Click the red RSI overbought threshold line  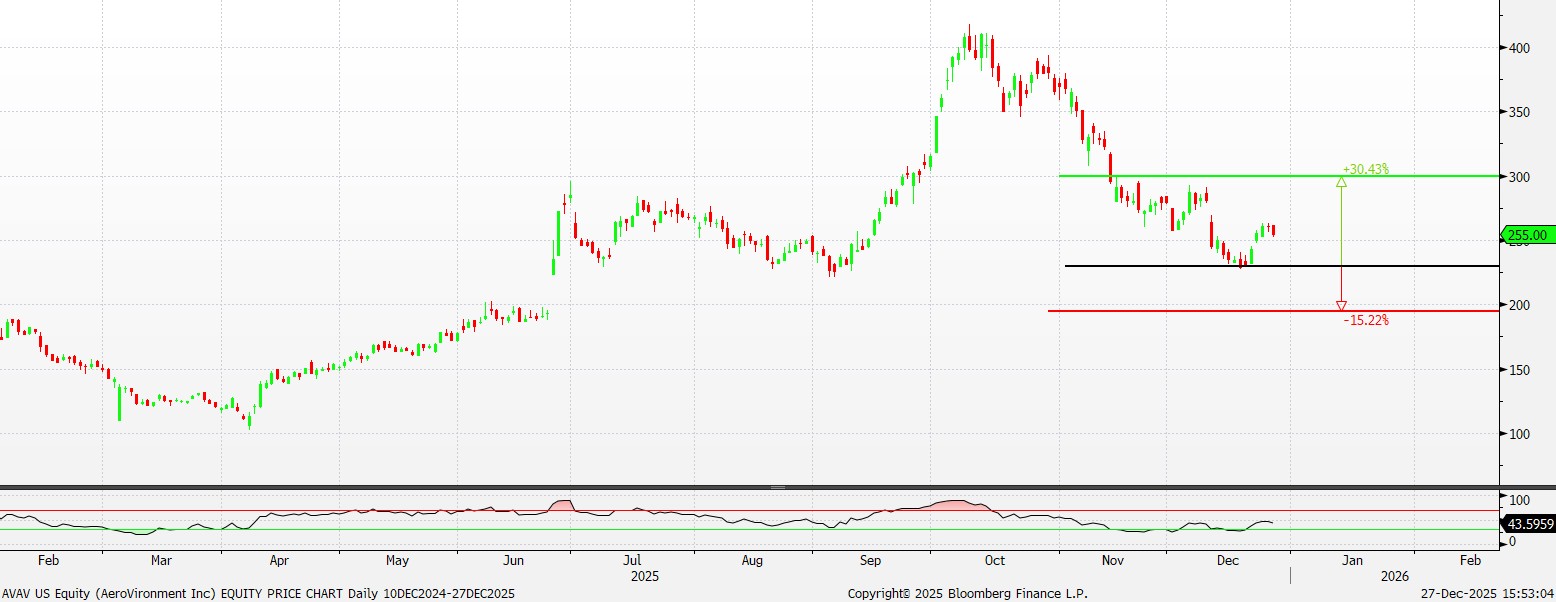pyautogui.click(x=750, y=510)
